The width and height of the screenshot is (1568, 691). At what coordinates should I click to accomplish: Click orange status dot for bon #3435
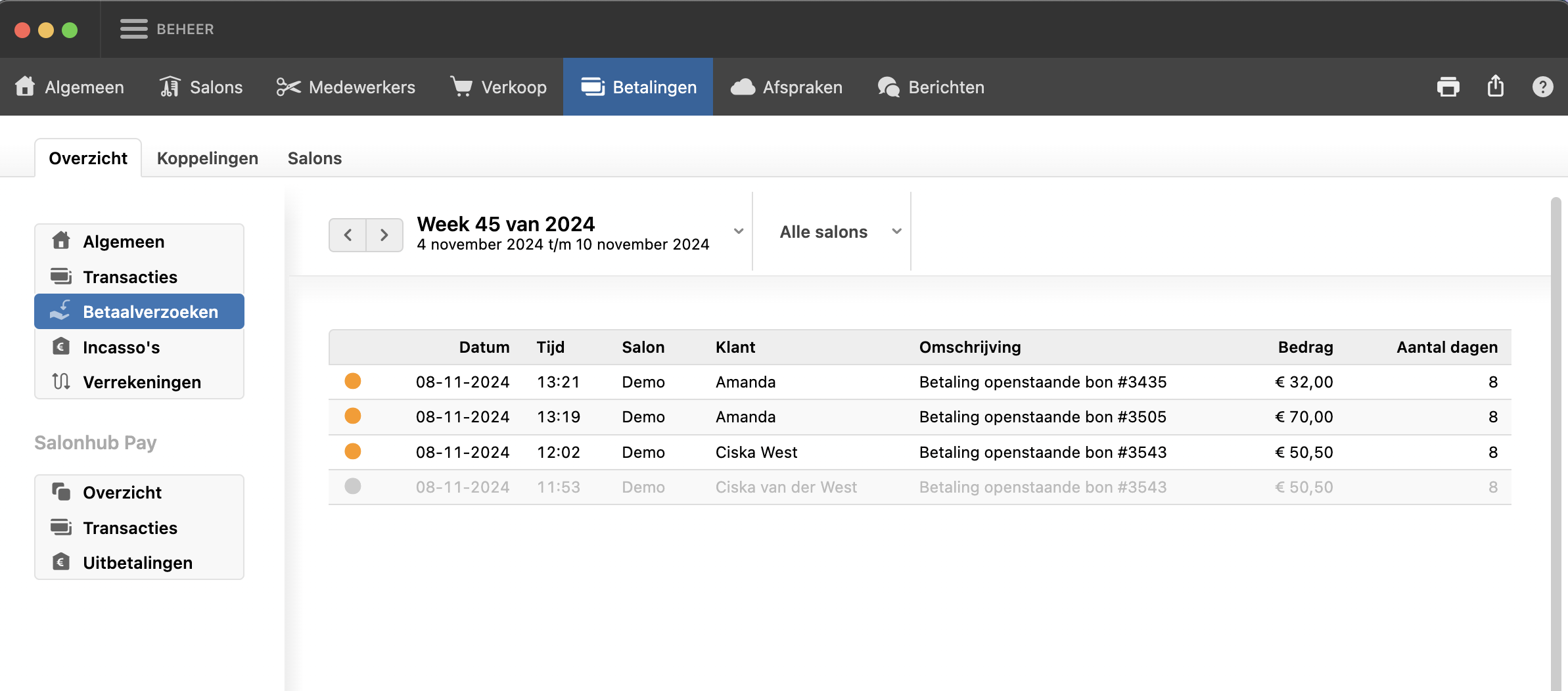click(353, 381)
